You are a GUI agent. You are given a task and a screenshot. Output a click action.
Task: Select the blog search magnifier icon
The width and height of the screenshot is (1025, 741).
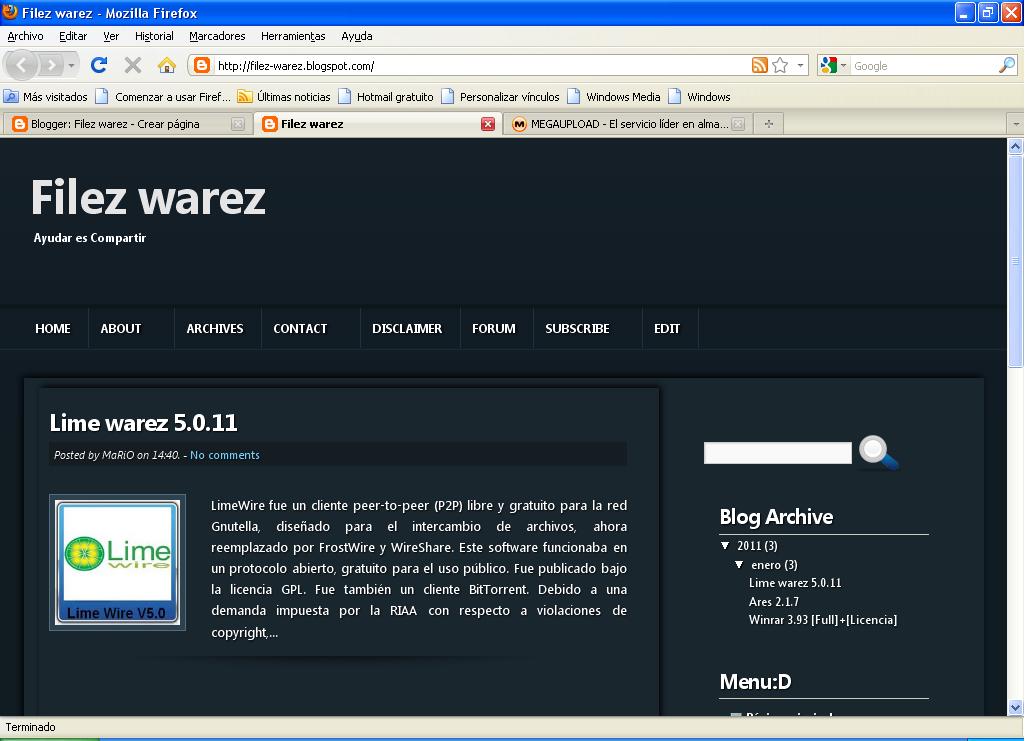tap(875, 451)
